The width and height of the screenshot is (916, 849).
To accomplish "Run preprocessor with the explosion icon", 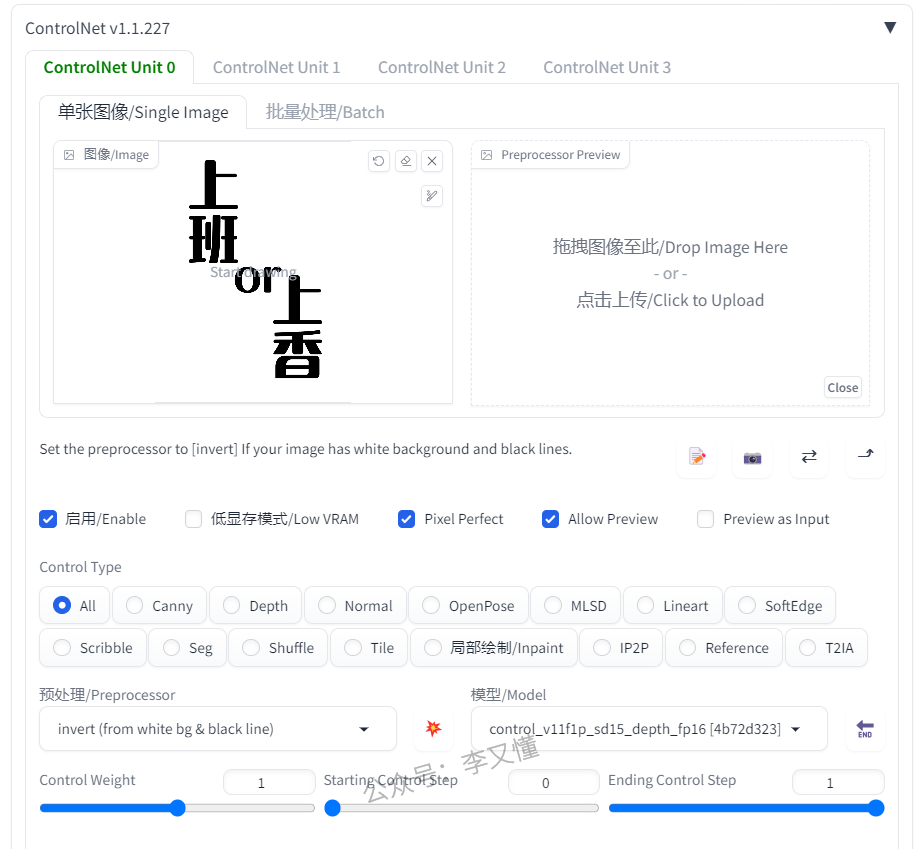I will point(433,729).
